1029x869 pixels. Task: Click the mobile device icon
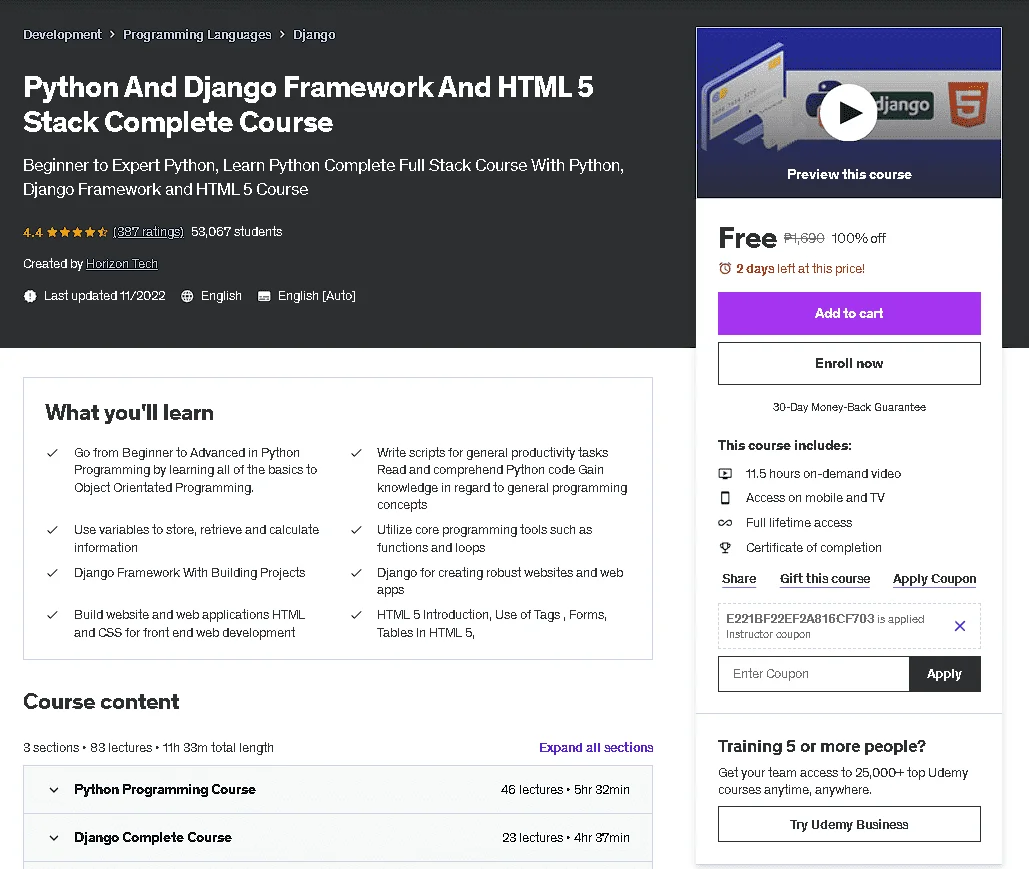(x=725, y=498)
